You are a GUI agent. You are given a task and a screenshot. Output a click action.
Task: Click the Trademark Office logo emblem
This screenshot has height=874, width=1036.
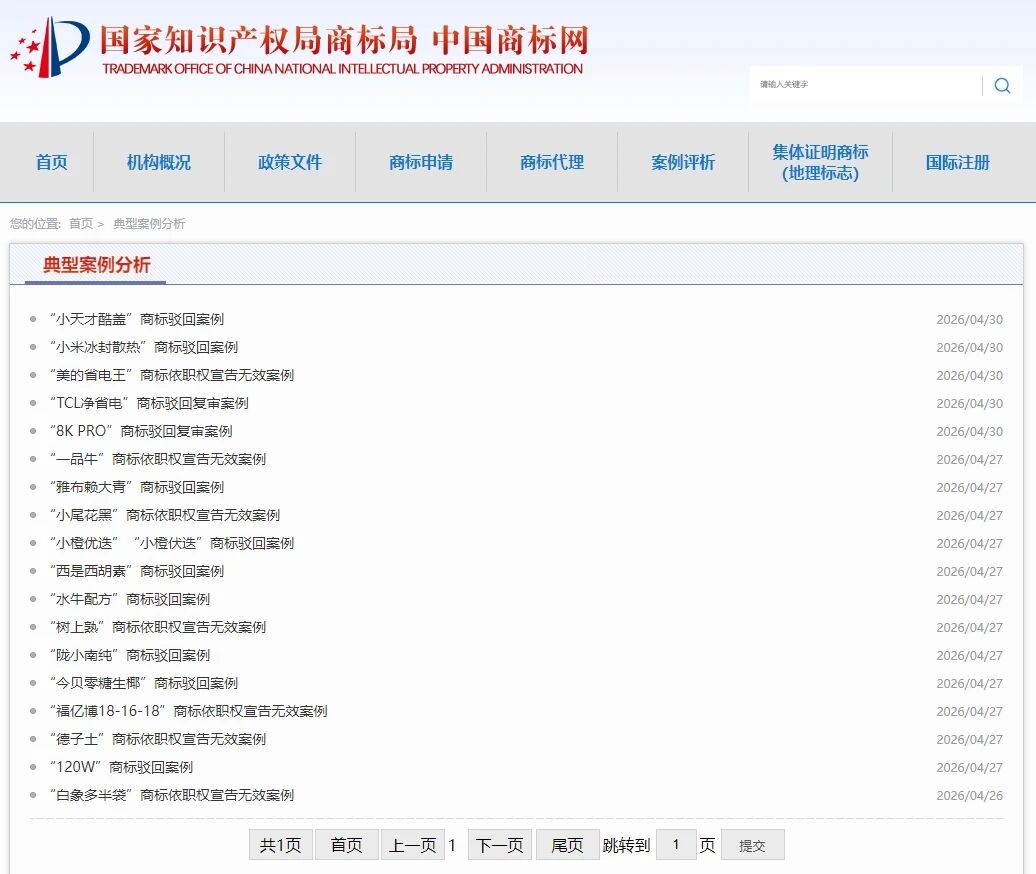pyautogui.click(x=50, y=47)
